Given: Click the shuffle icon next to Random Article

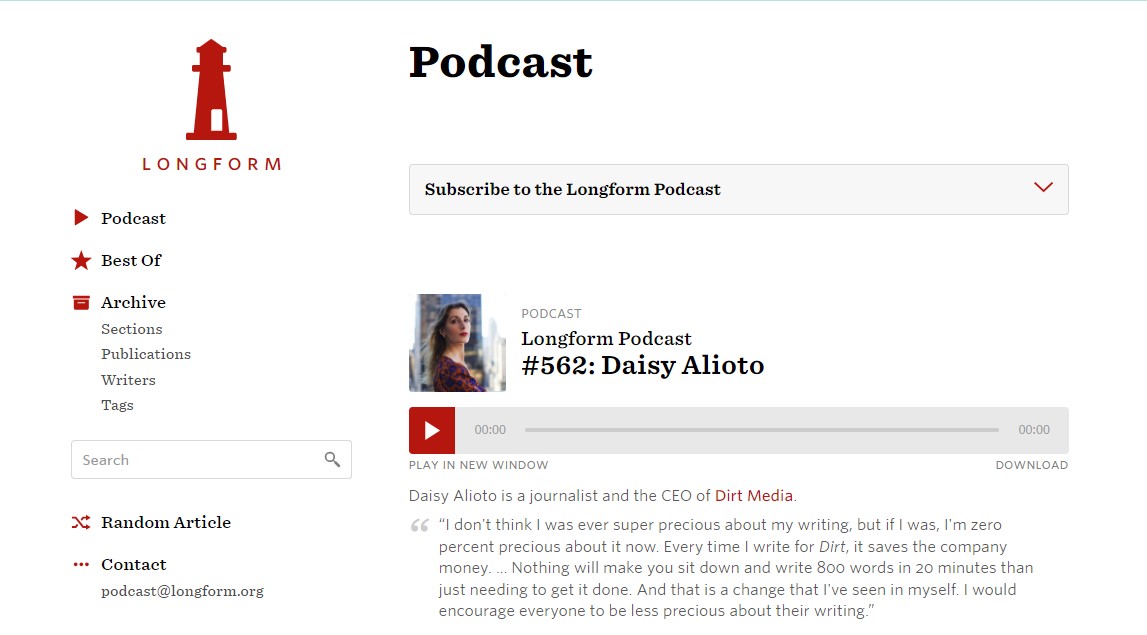Looking at the screenshot, I should click(80, 522).
